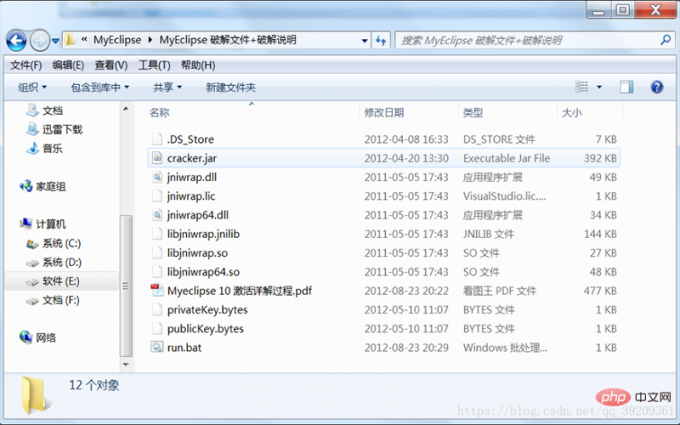Expand hidden path with double chevron
Image resolution: width=680 pixels, height=425 pixels.
click(84, 40)
